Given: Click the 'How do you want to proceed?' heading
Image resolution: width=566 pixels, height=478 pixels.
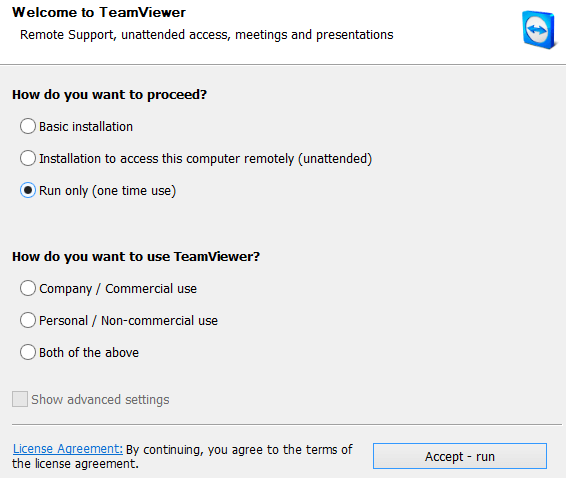Looking at the screenshot, I should 109,95.
